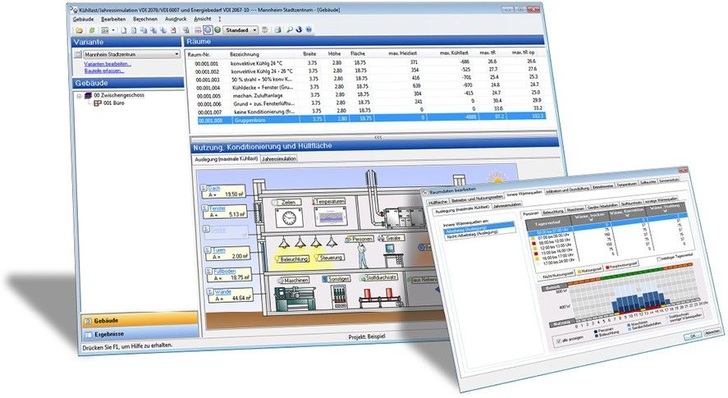Screen dimensions: 728x398
Task: Click the Bauteile erfassen link
Action: [104, 71]
